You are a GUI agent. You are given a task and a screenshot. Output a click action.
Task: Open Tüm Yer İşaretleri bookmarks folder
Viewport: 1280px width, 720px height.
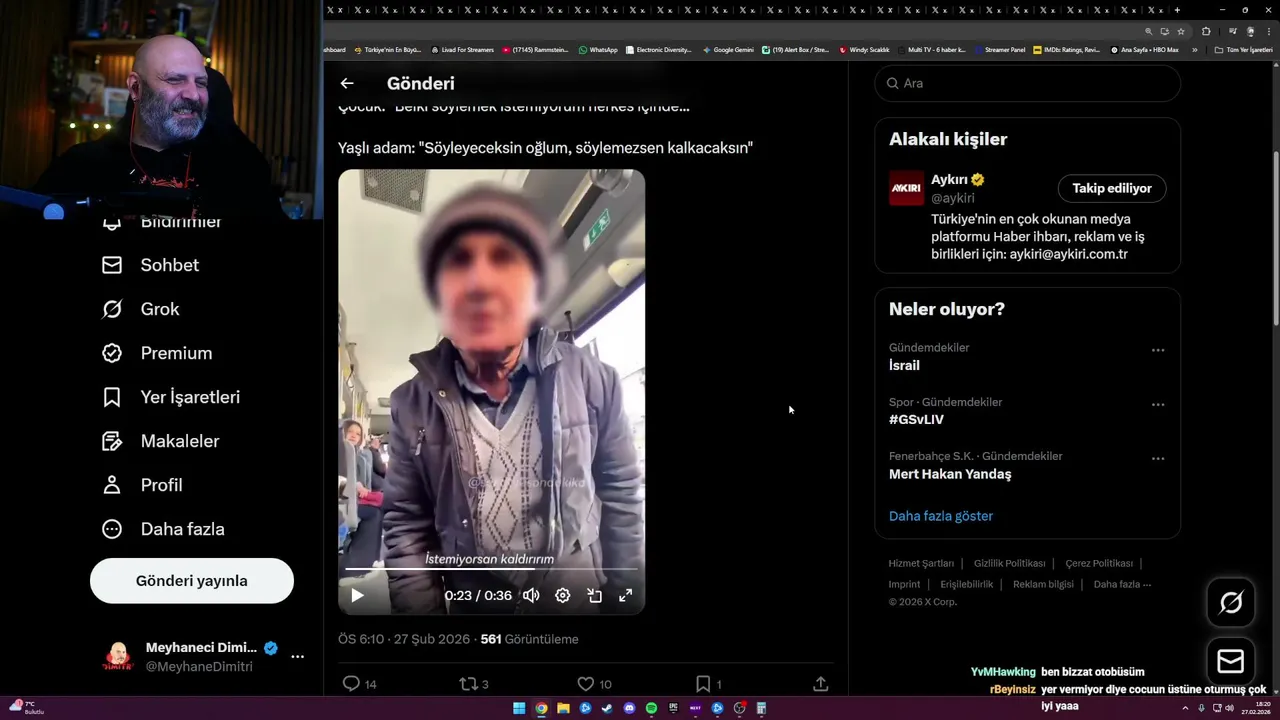point(1243,49)
